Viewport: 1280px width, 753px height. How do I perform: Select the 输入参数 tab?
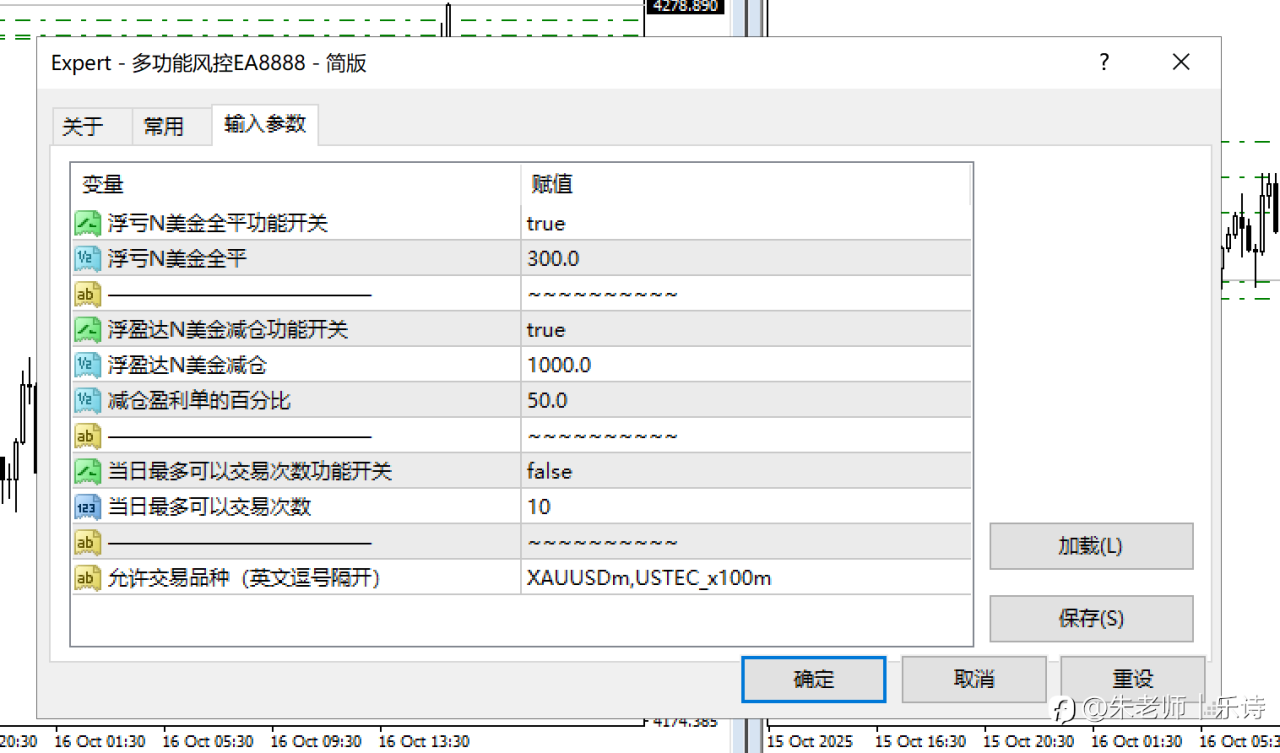[265, 124]
